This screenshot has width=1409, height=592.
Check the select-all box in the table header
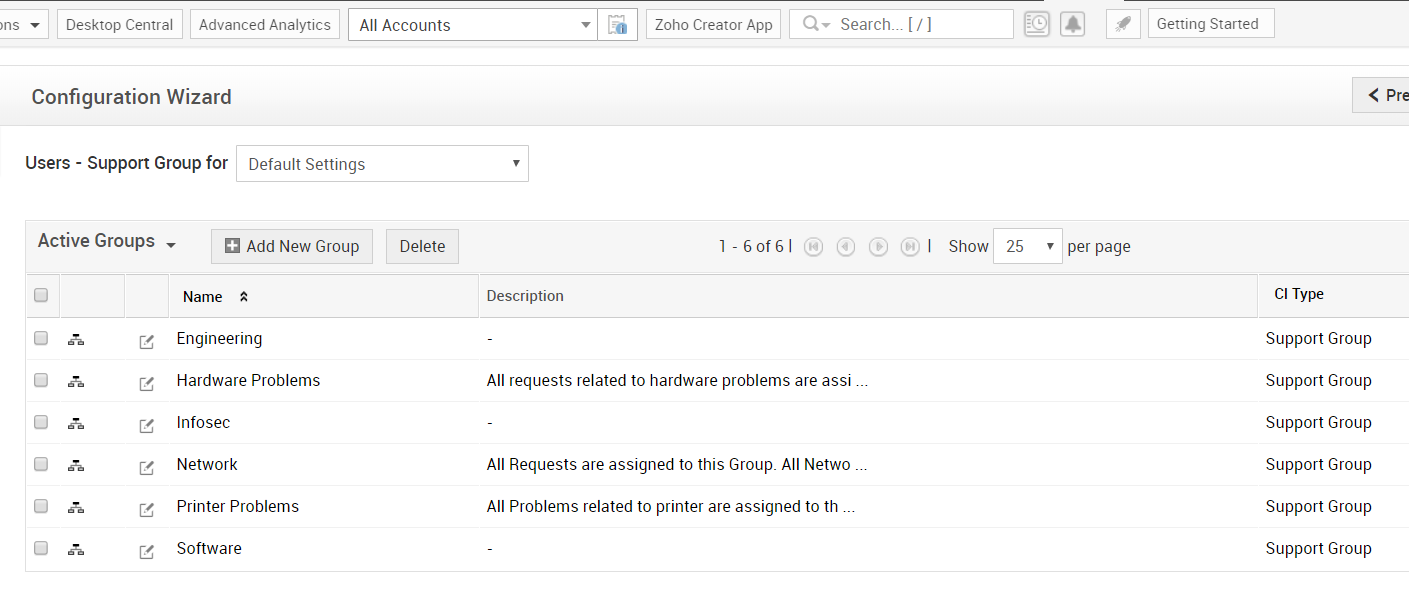tap(41, 295)
